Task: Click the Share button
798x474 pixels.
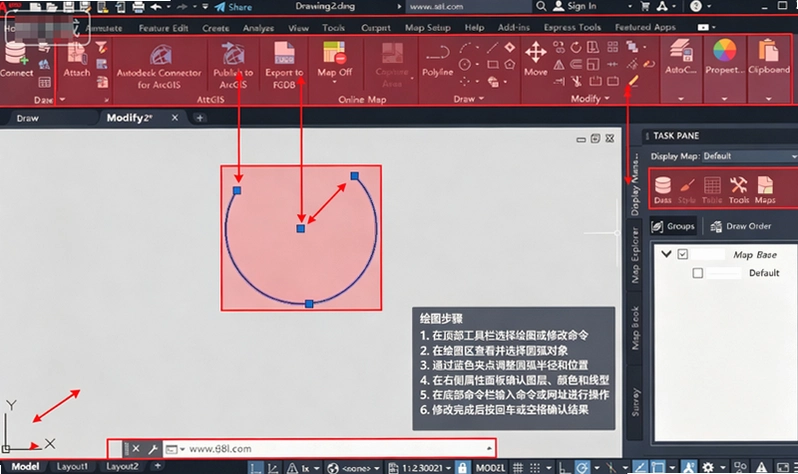Action: coord(233,7)
